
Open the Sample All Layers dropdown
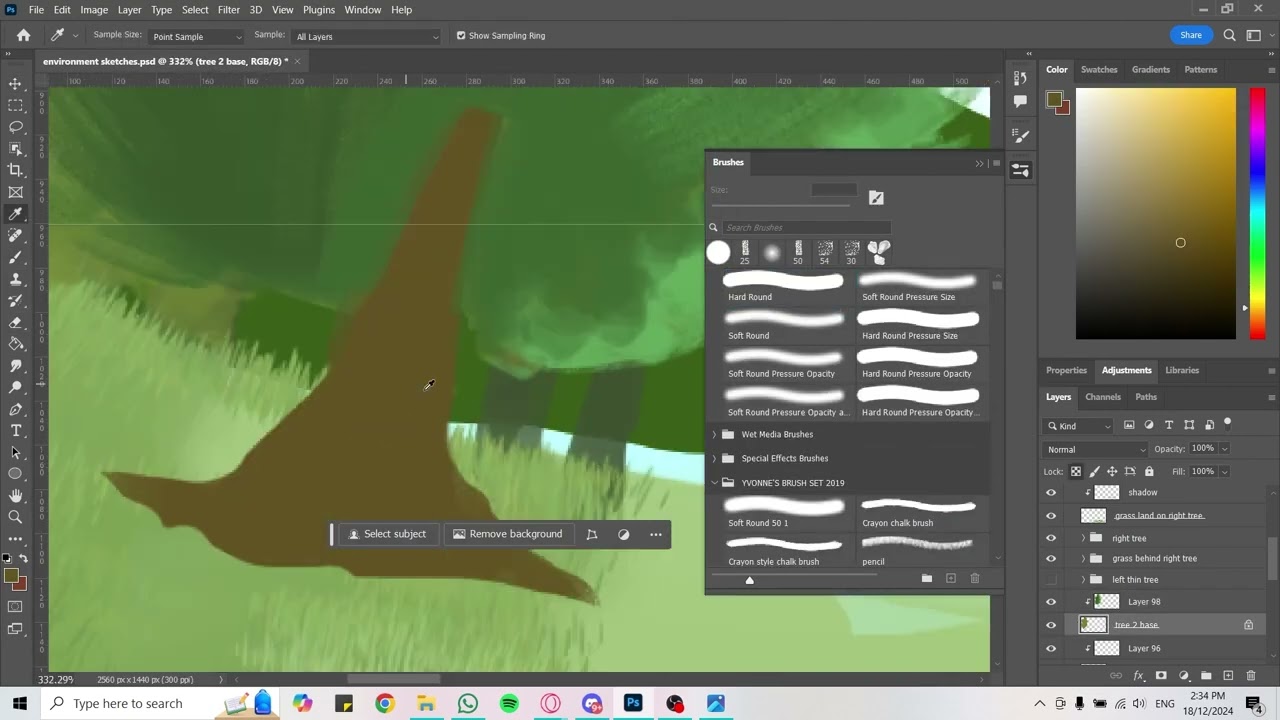366,36
